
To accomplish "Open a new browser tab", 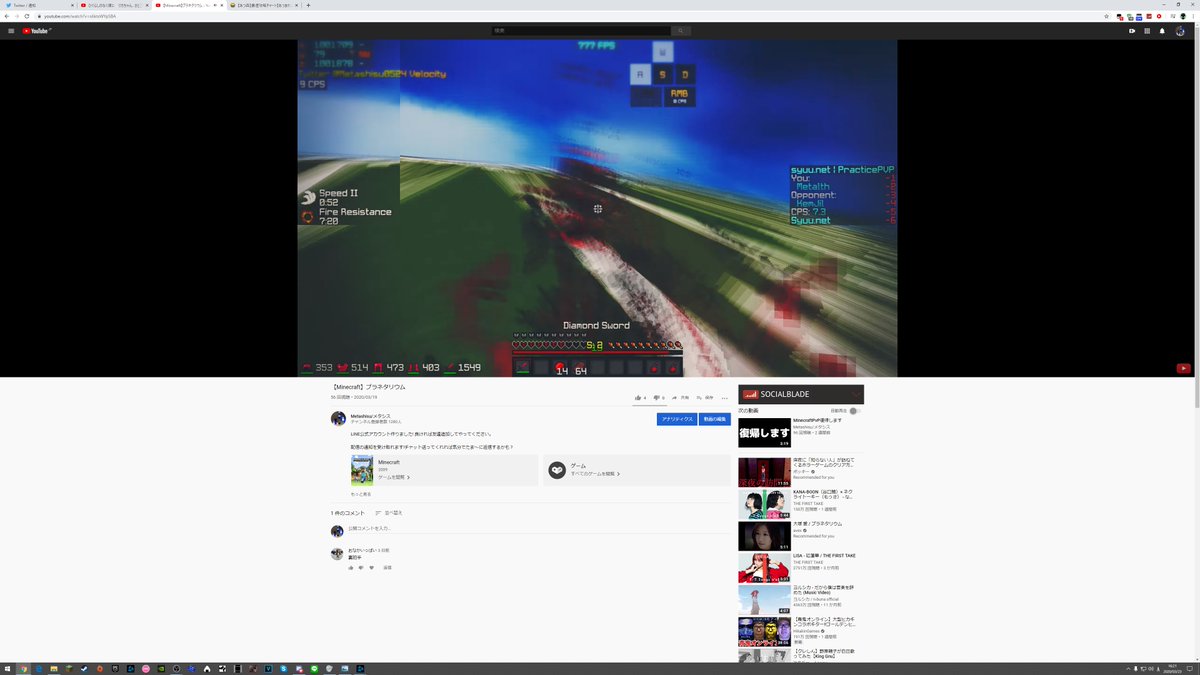I will [x=308, y=5].
